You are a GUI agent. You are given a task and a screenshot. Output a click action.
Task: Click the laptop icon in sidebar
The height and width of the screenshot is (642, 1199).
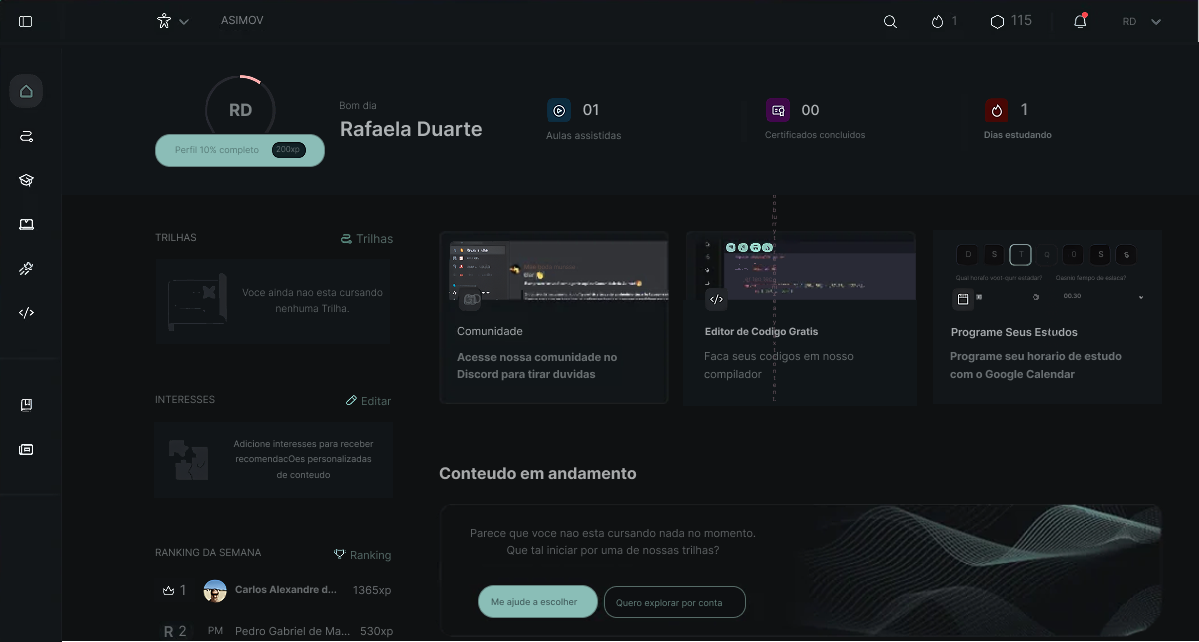point(26,224)
